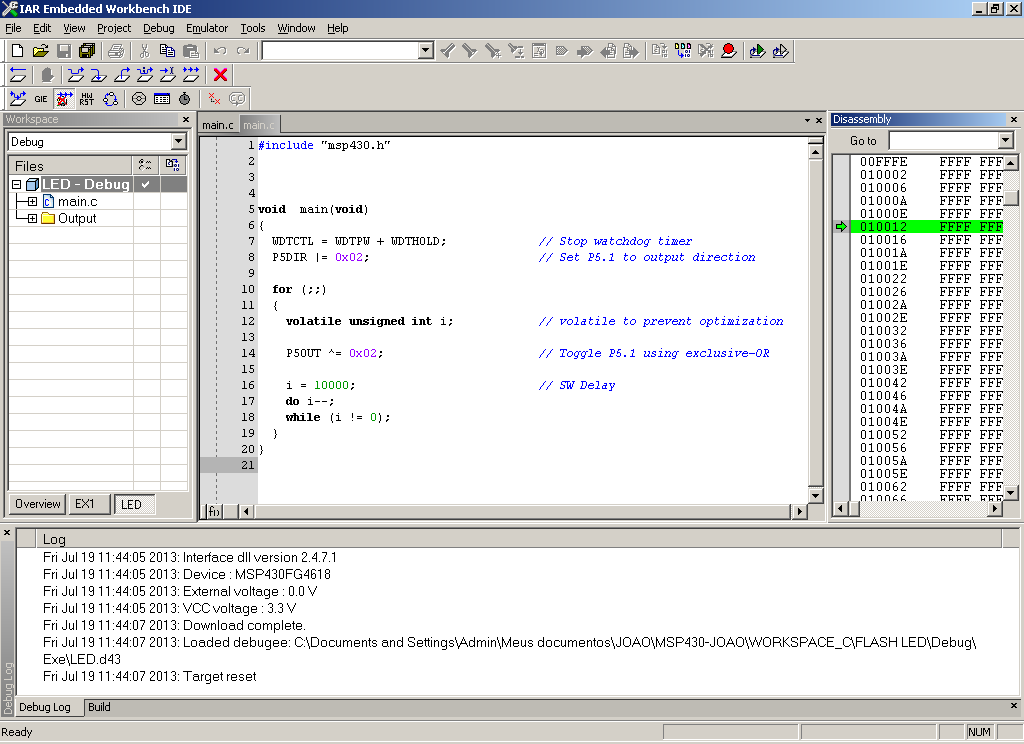Click the Open file folder icon
The image size is (1024, 744).
[40, 51]
